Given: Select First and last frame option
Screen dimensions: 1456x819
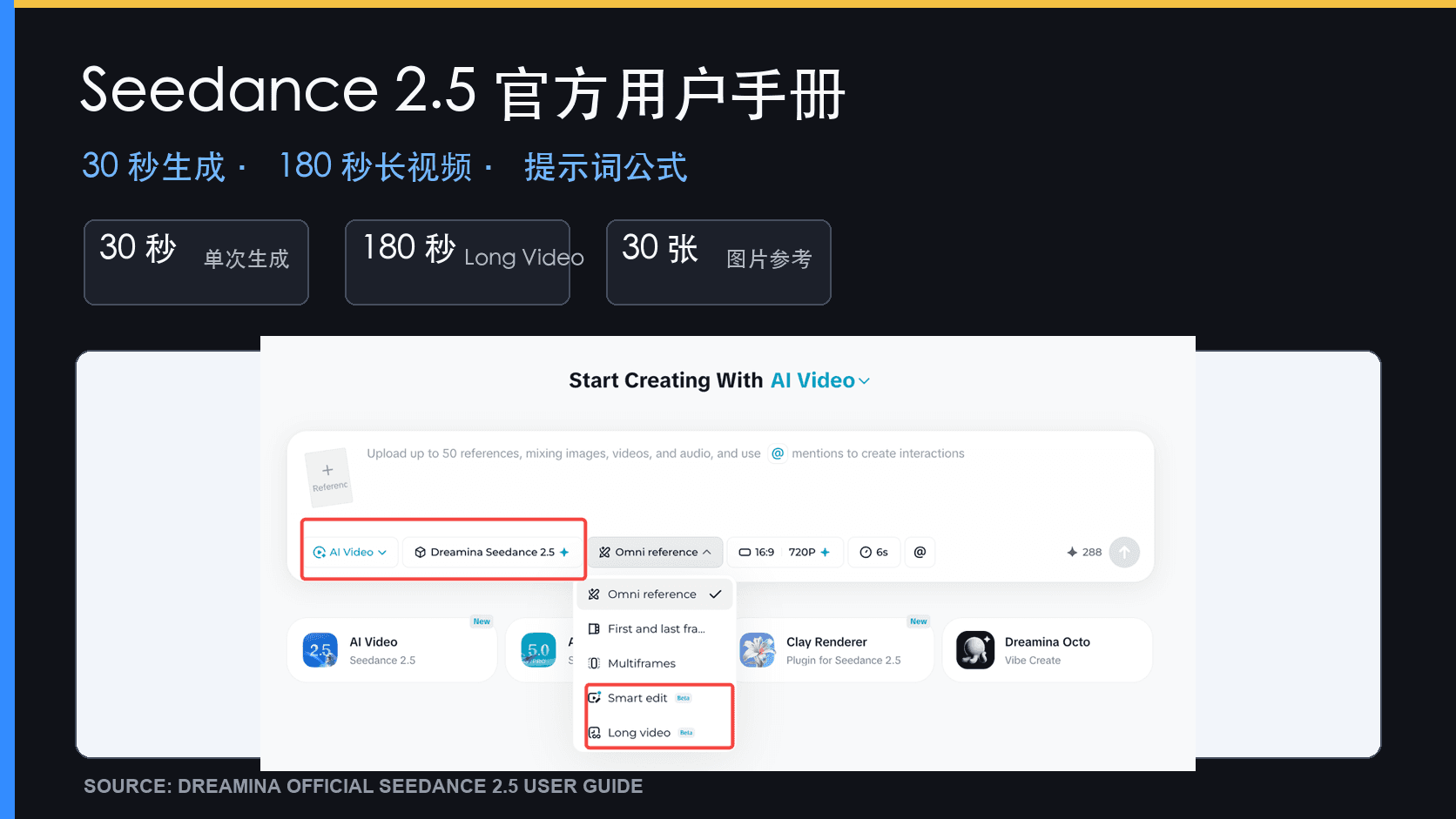Looking at the screenshot, I should click(655, 628).
